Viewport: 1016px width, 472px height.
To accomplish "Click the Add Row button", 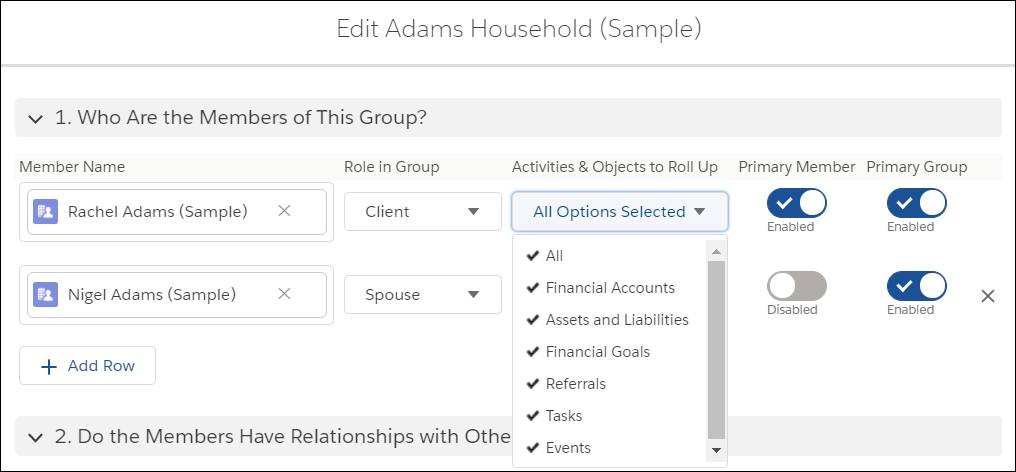I will tap(87, 366).
